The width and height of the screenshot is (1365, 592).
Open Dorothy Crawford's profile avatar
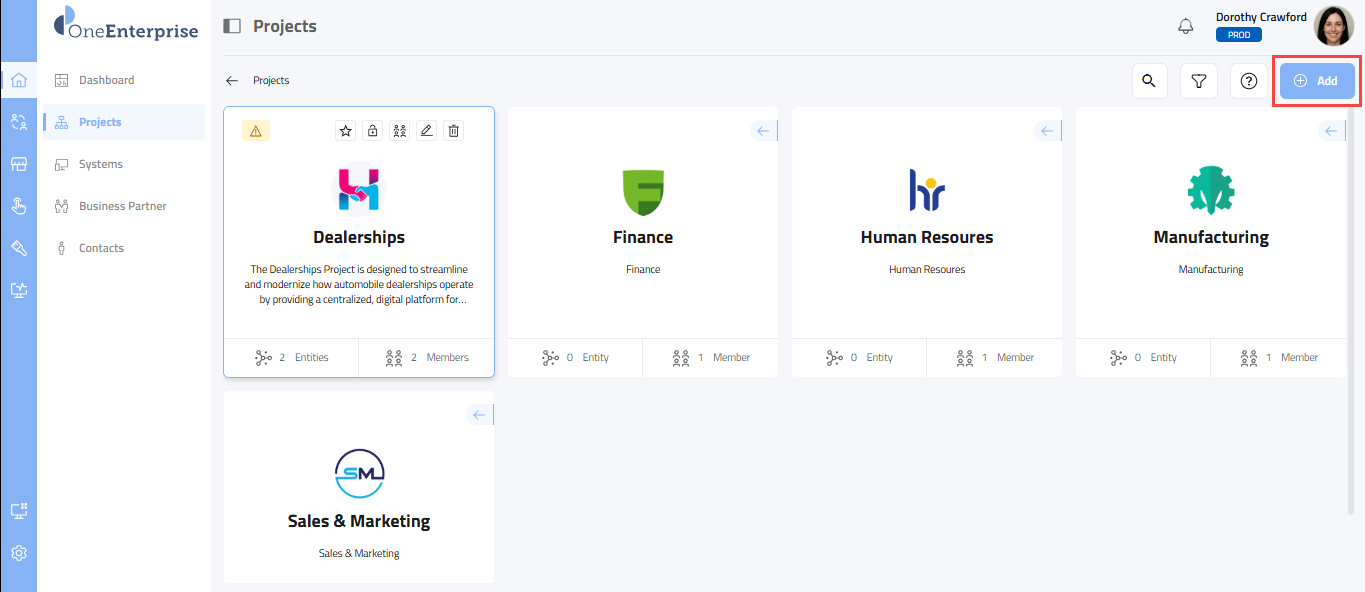[1333, 26]
